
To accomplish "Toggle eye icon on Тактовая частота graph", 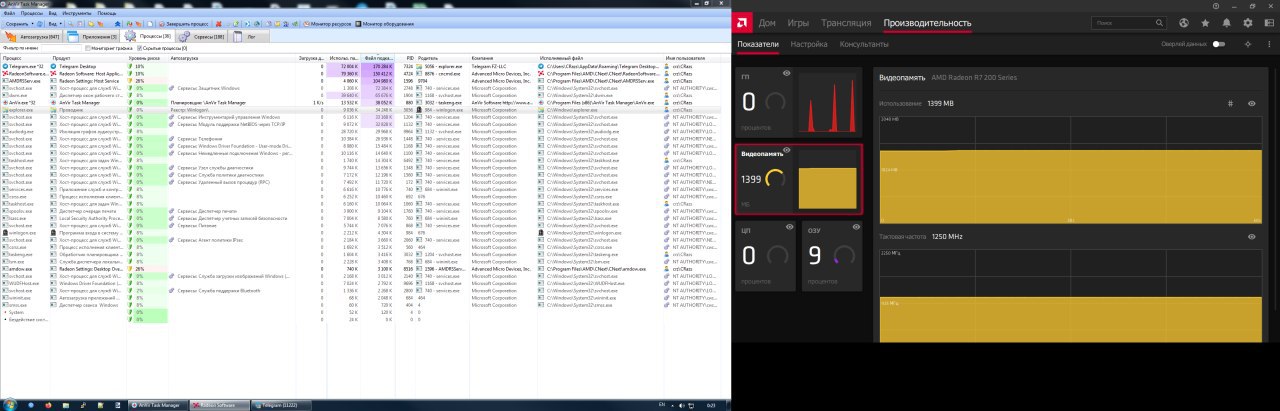I will click(1251, 236).
